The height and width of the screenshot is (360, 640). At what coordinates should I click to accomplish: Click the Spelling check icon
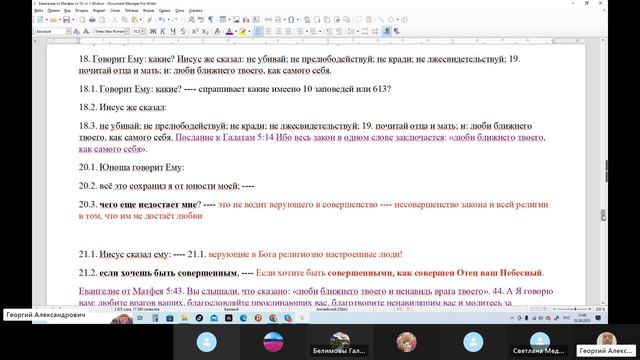tap(201, 20)
